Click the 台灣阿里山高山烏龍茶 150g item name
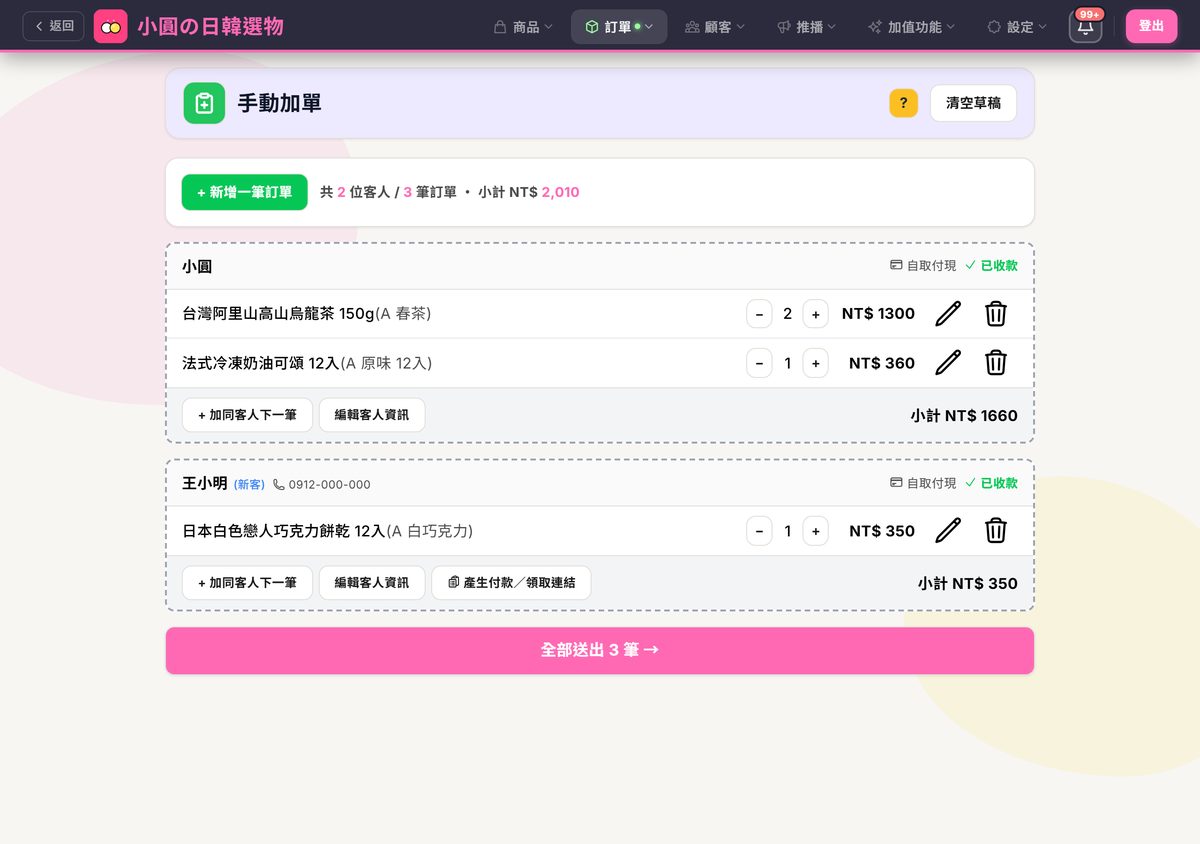The width and height of the screenshot is (1200, 844). [278, 314]
